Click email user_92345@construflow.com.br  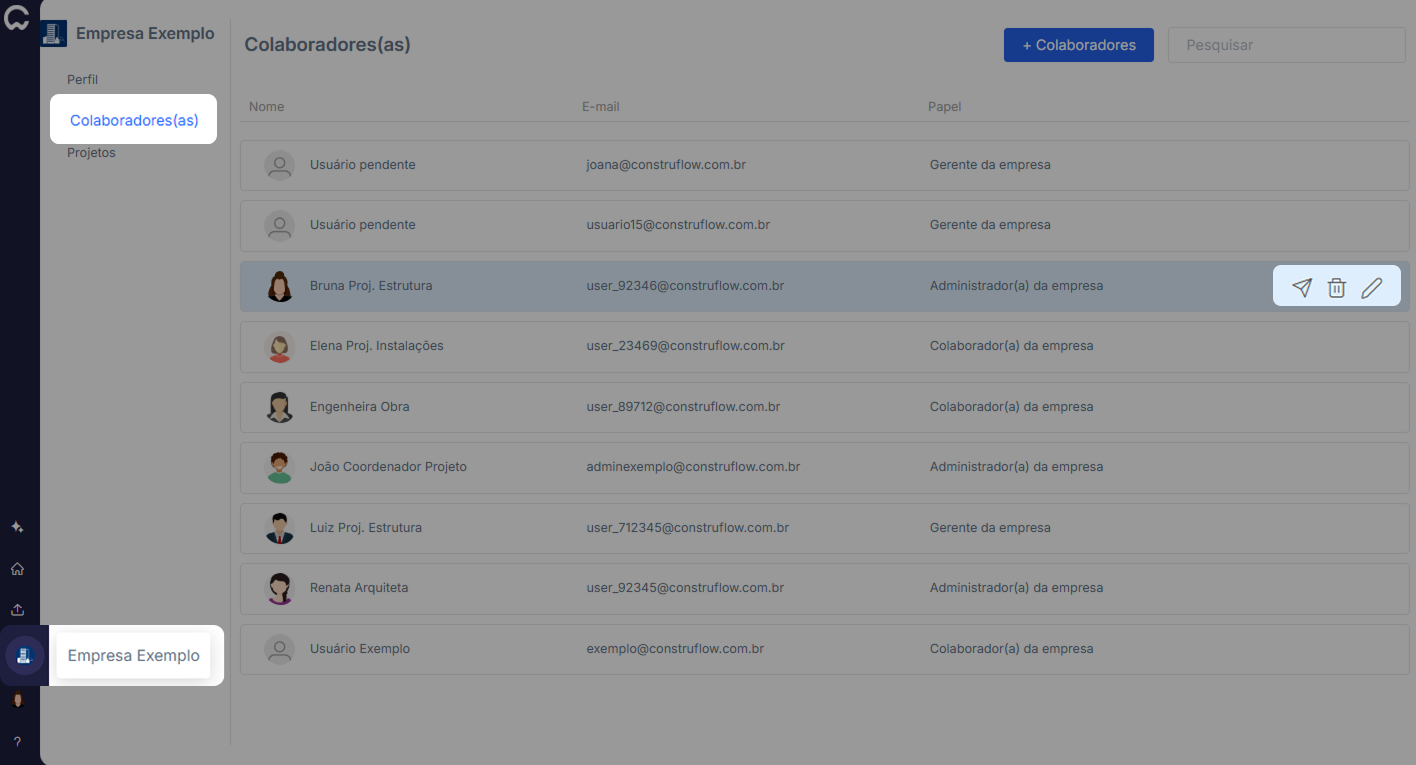[685, 588]
